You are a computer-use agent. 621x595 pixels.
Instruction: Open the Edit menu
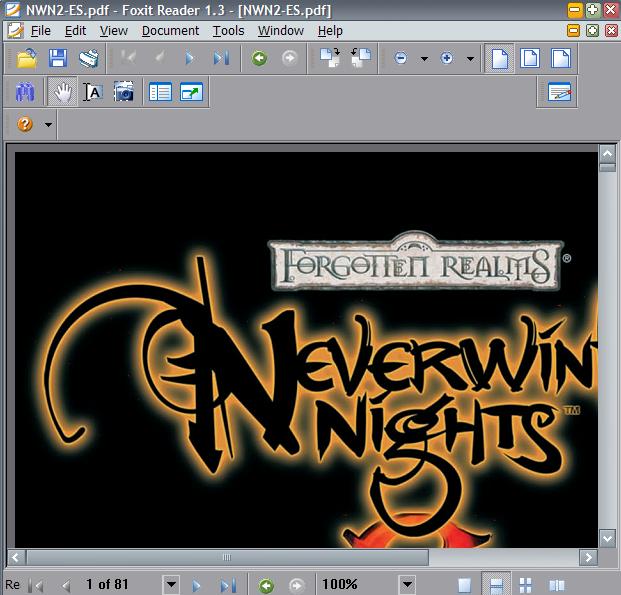coord(75,31)
